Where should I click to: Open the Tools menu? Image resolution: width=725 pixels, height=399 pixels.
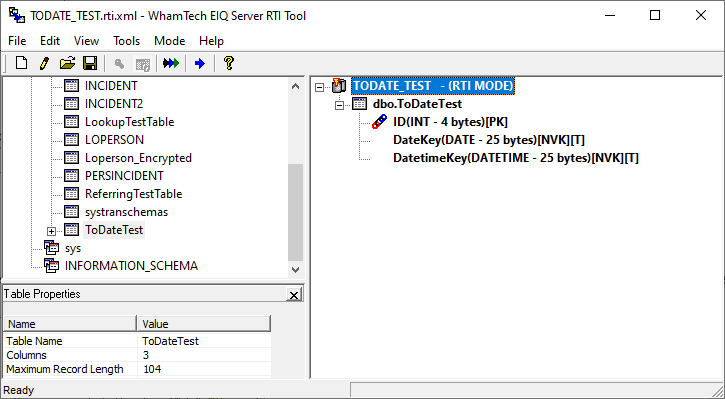(x=127, y=41)
